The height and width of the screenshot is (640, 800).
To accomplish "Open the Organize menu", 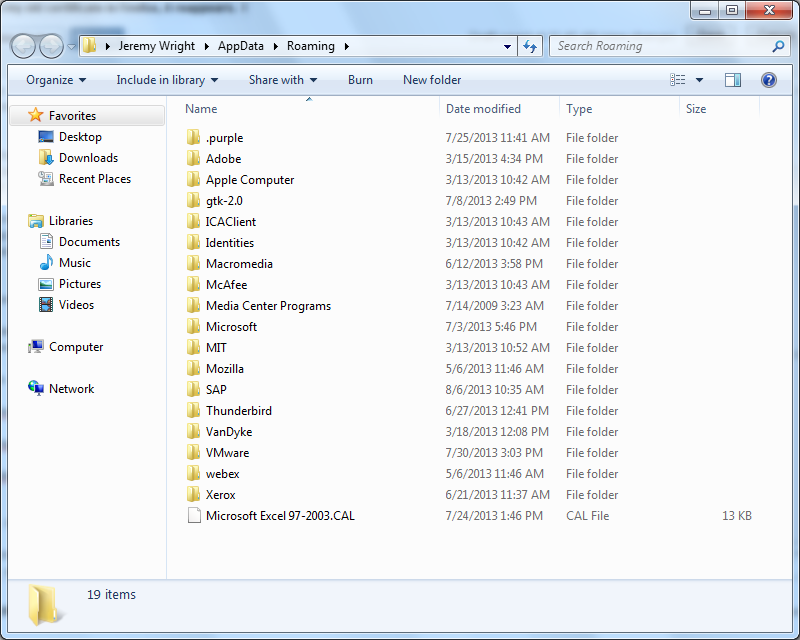I will pyautogui.click(x=56, y=80).
